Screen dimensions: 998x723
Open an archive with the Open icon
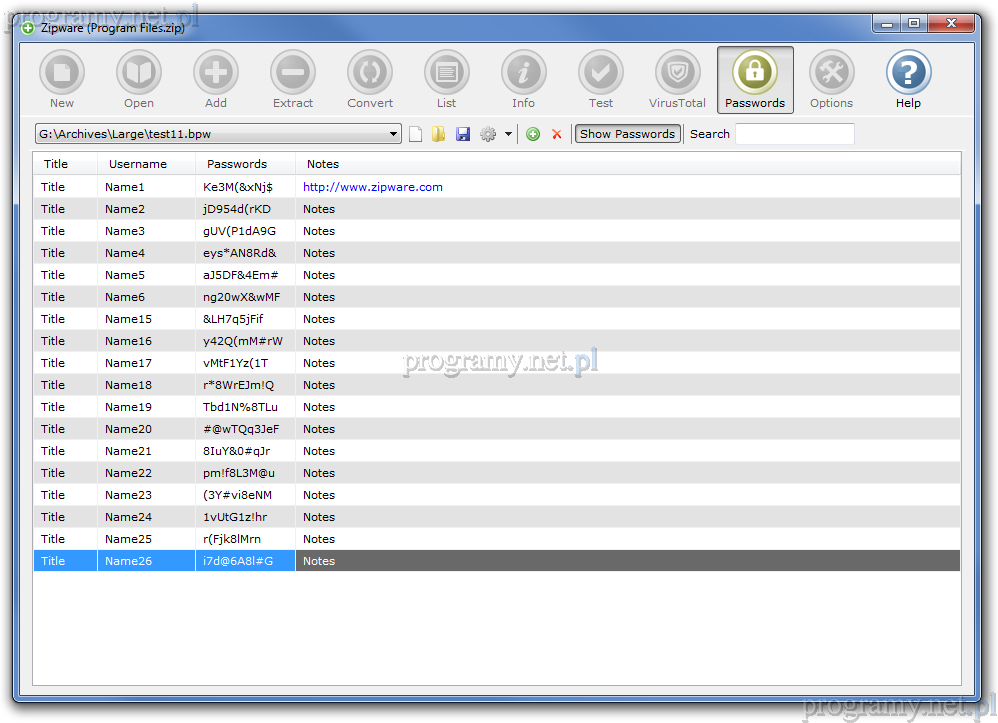[139, 74]
